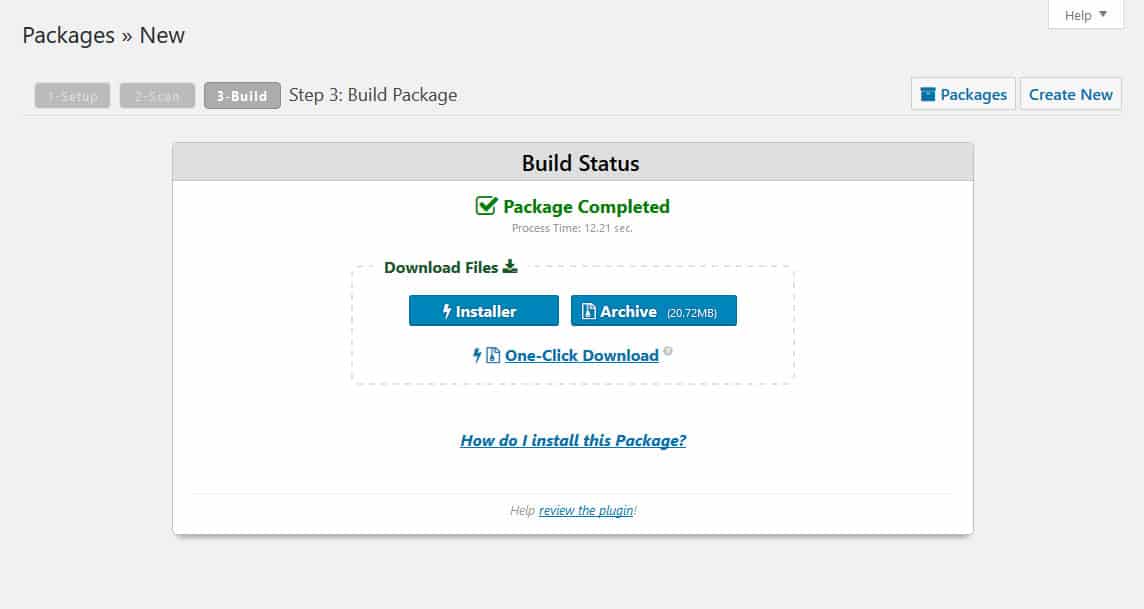Click the One-Click Download help tooltip icon

pyautogui.click(x=668, y=351)
